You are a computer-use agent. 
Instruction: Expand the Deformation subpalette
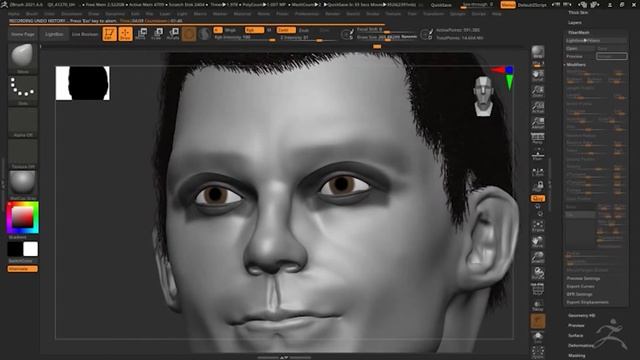coord(580,345)
